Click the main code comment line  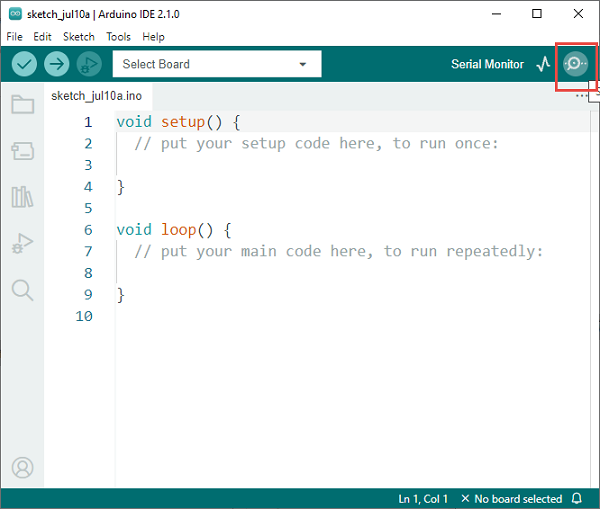[338, 251]
